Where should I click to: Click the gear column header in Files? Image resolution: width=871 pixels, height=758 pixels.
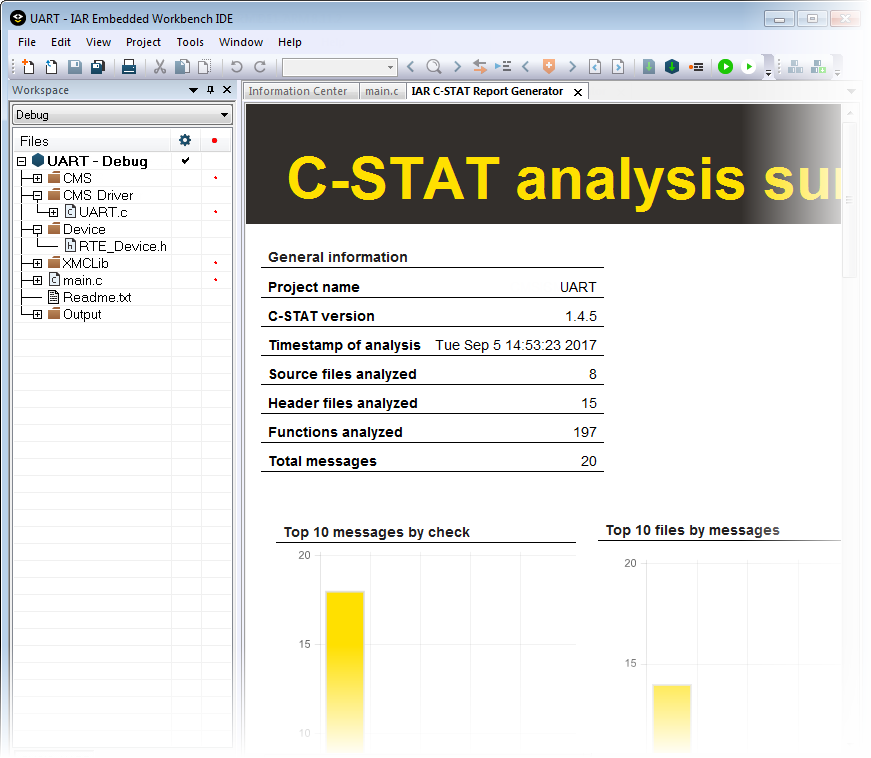coord(184,141)
